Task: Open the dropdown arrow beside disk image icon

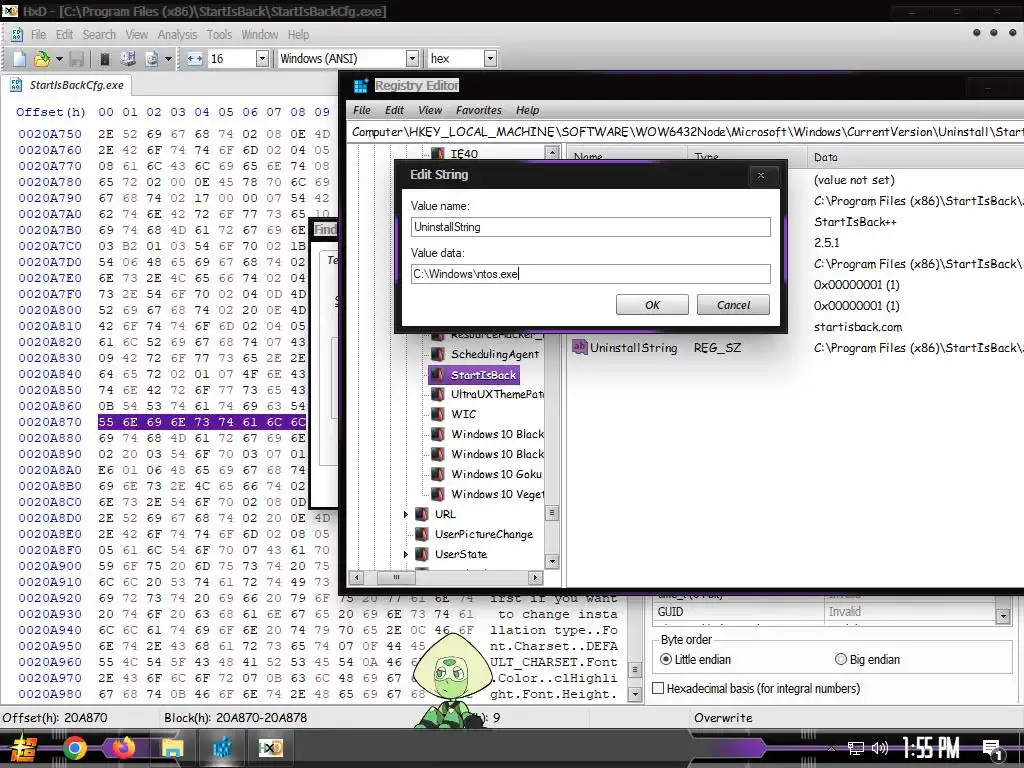Action: pyautogui.click(x=168, y=59)
